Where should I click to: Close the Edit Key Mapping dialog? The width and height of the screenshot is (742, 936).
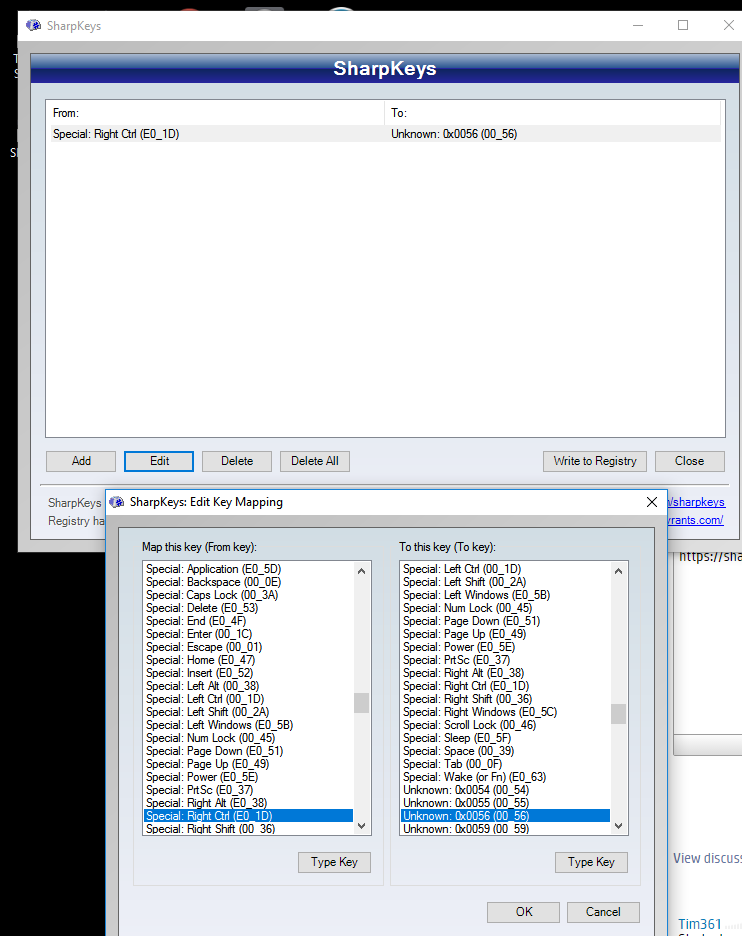click(x=652, y=502)
